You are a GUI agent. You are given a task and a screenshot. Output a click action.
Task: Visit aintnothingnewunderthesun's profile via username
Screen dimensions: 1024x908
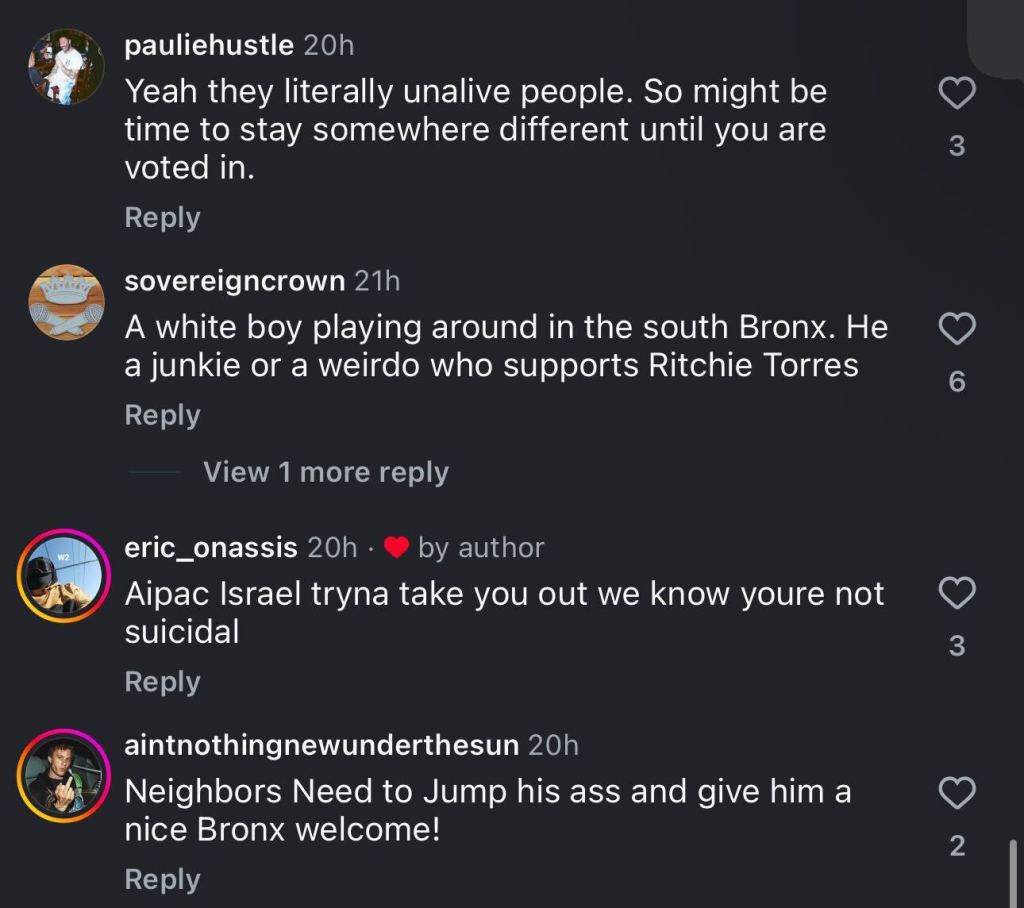321,745
